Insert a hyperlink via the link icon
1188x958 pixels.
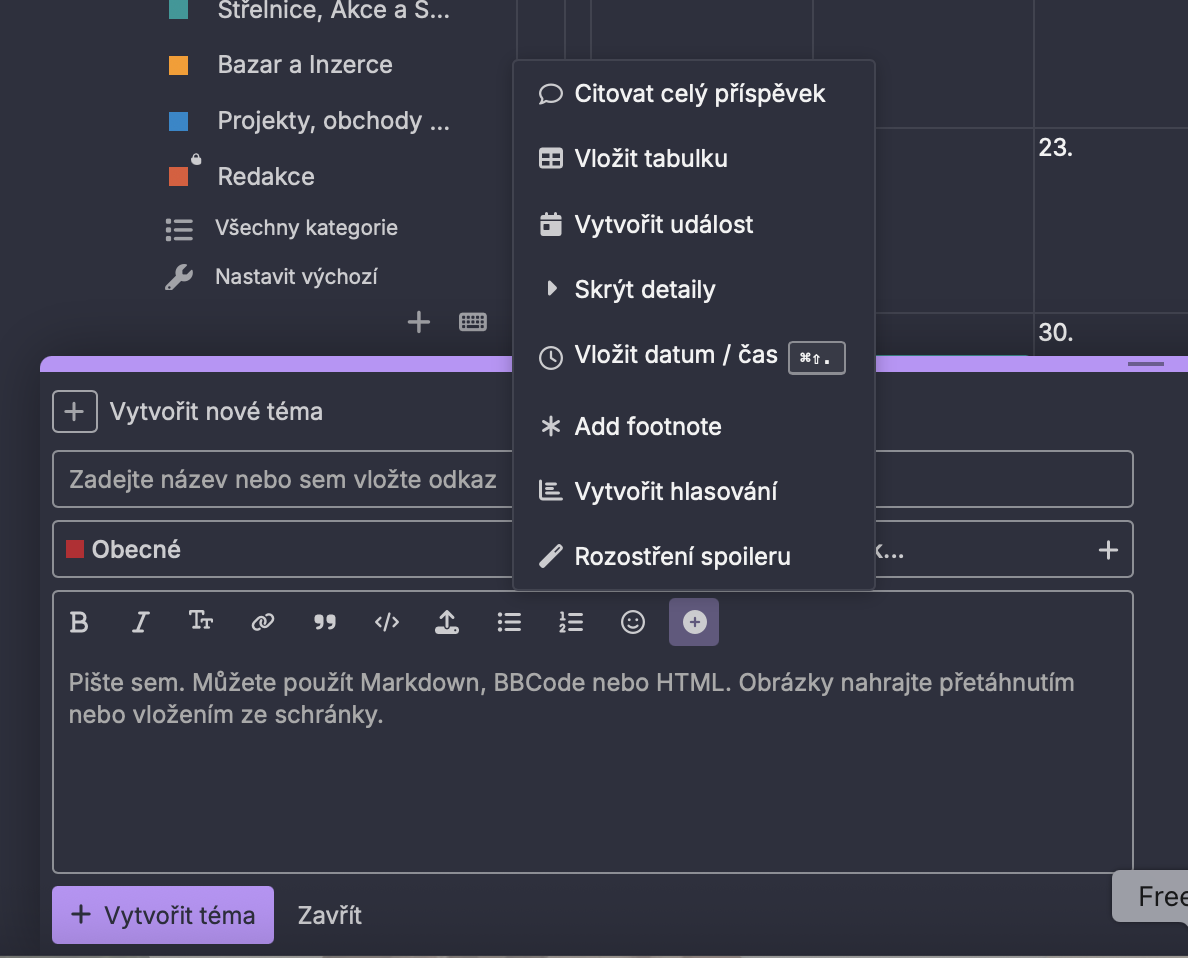coord(263,622)
